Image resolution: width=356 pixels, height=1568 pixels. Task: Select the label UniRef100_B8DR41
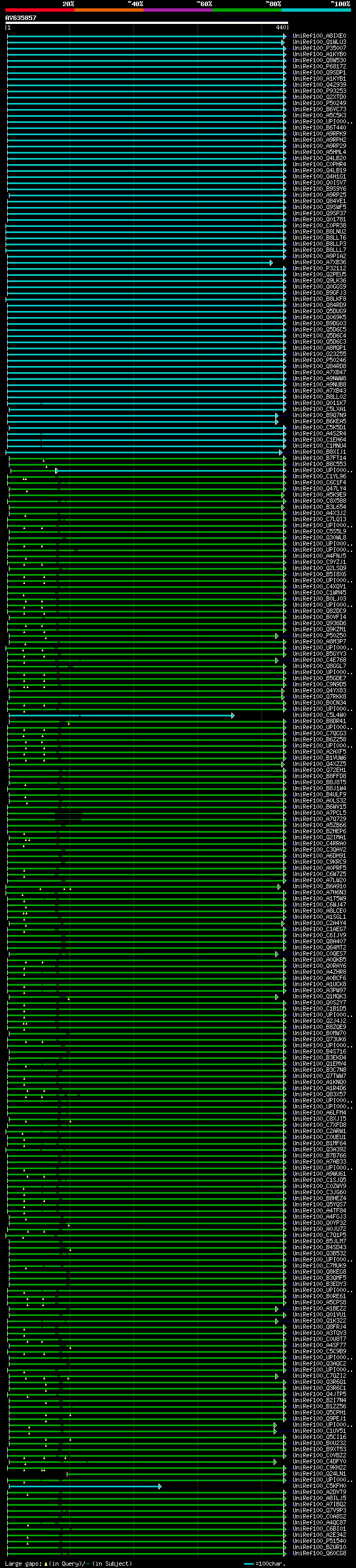click(x=319, y=721)
